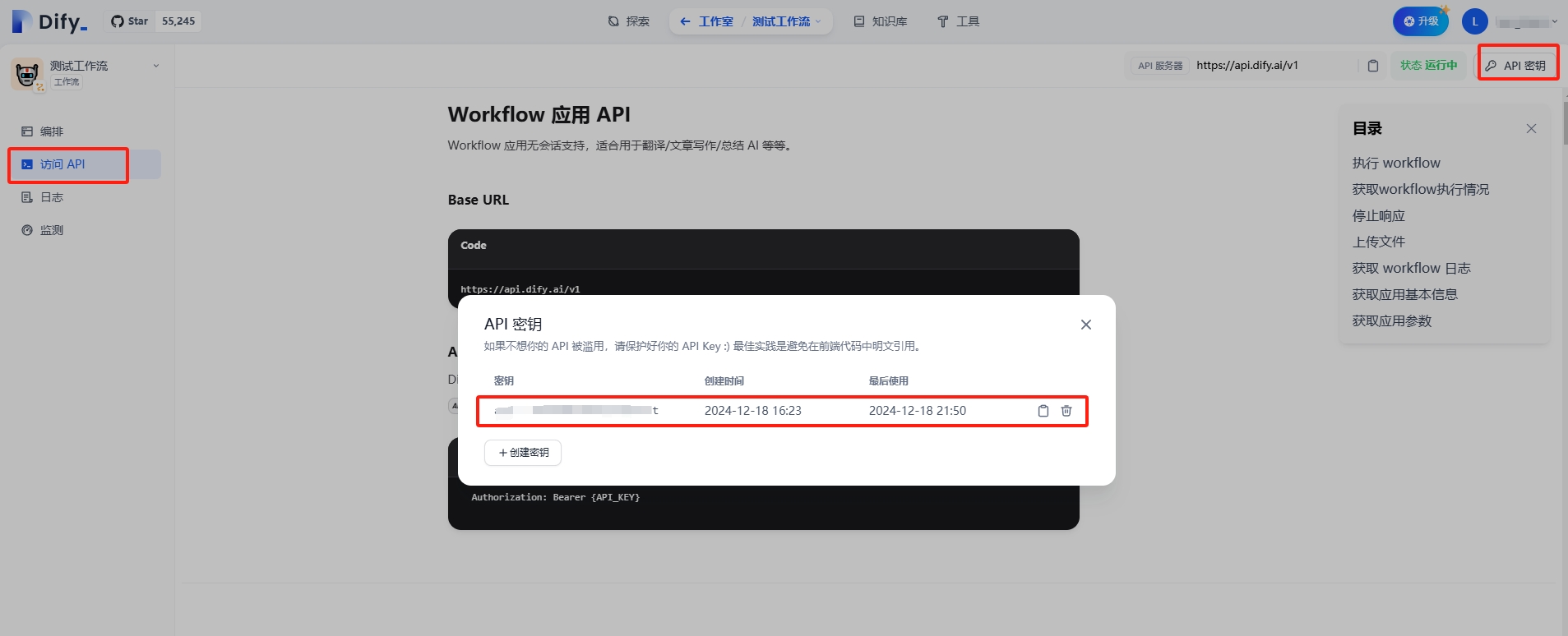1568x636 pixels.
Task: Click the workflow app robot icon
Action: [27, 74]
